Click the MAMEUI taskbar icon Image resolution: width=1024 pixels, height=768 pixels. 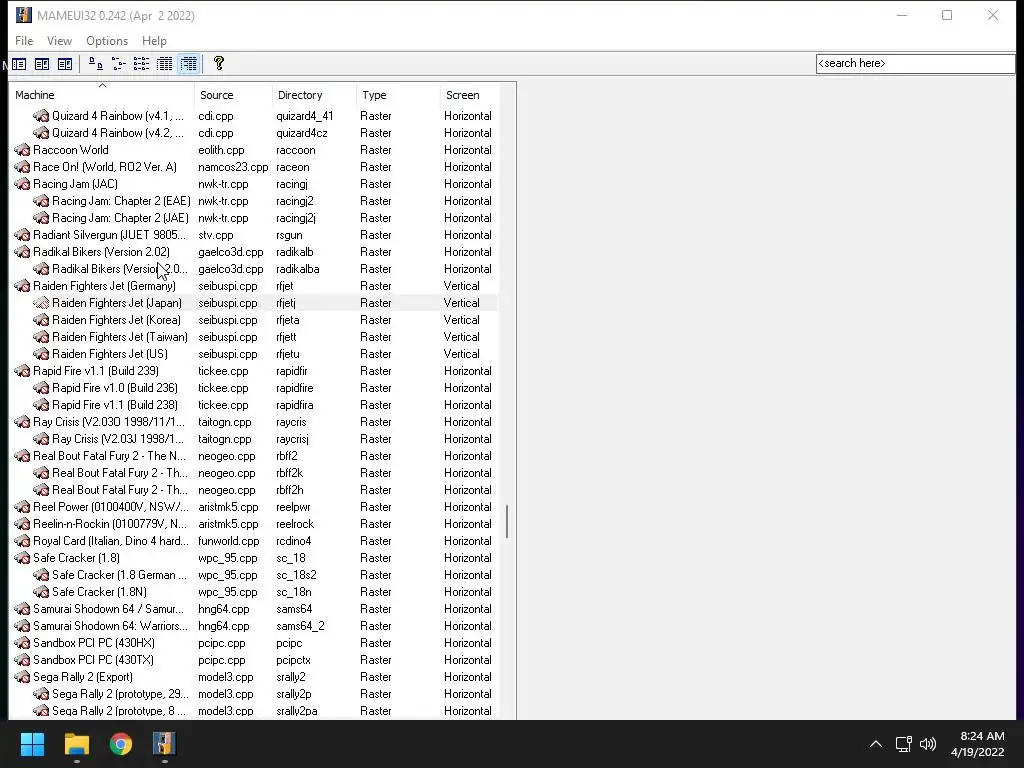[x=164, y=744]
